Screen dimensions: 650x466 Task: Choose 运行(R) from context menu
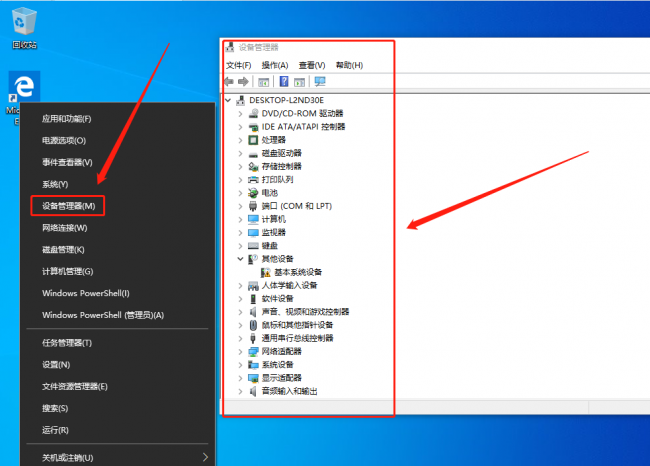coord(55,430)
